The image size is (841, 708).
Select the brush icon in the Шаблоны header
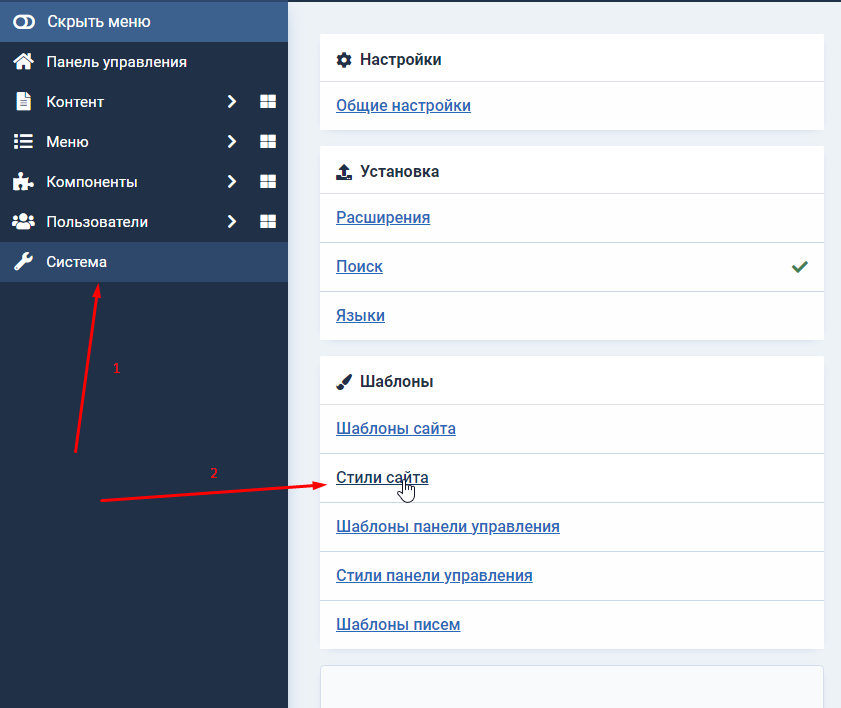coord(344,380)
